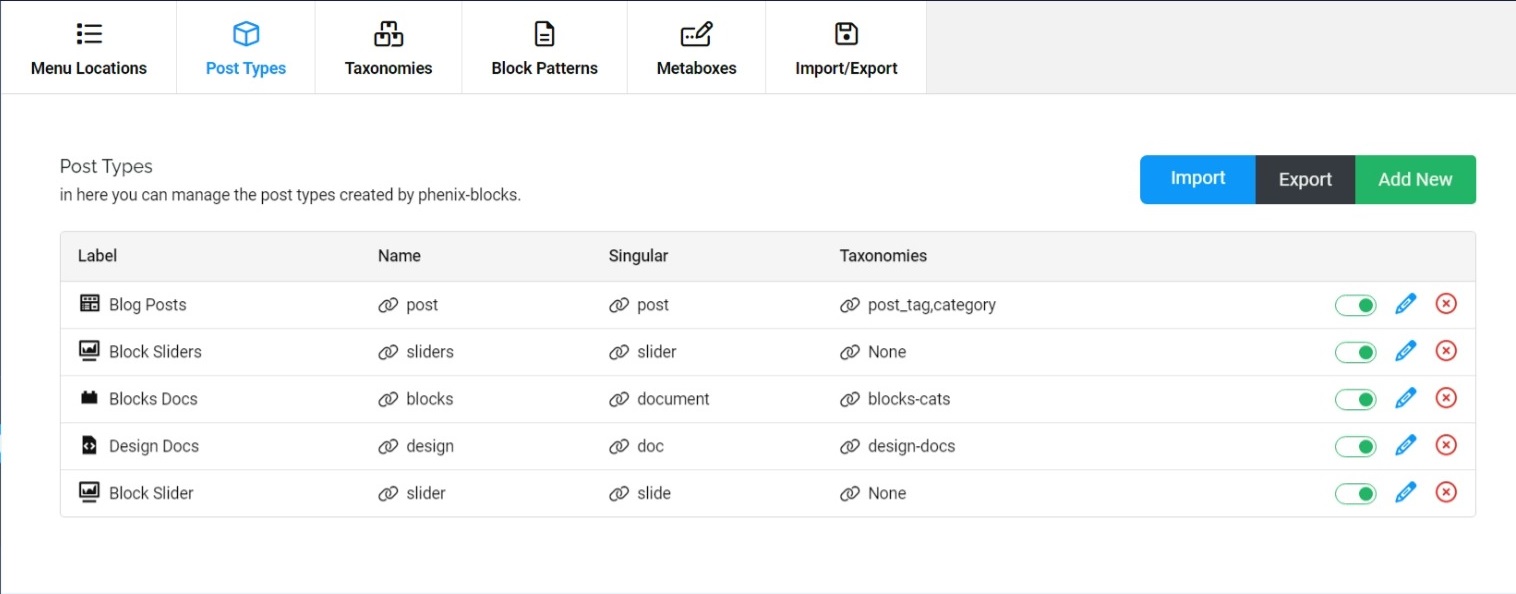Turn off the Block Sliders toggle

[x=1356, y=352]
